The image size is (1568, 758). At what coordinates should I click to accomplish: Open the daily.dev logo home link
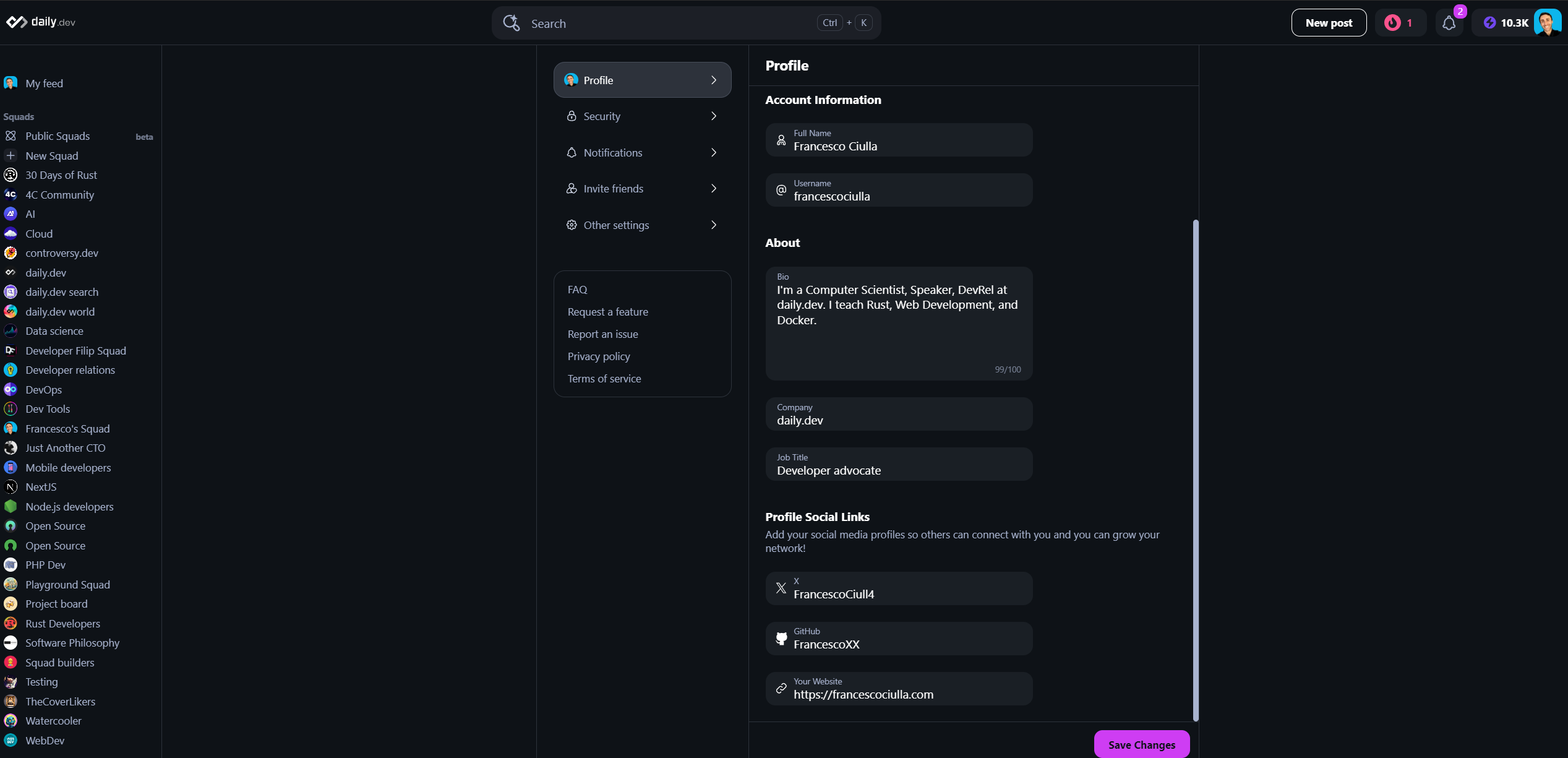pos(41,22)
